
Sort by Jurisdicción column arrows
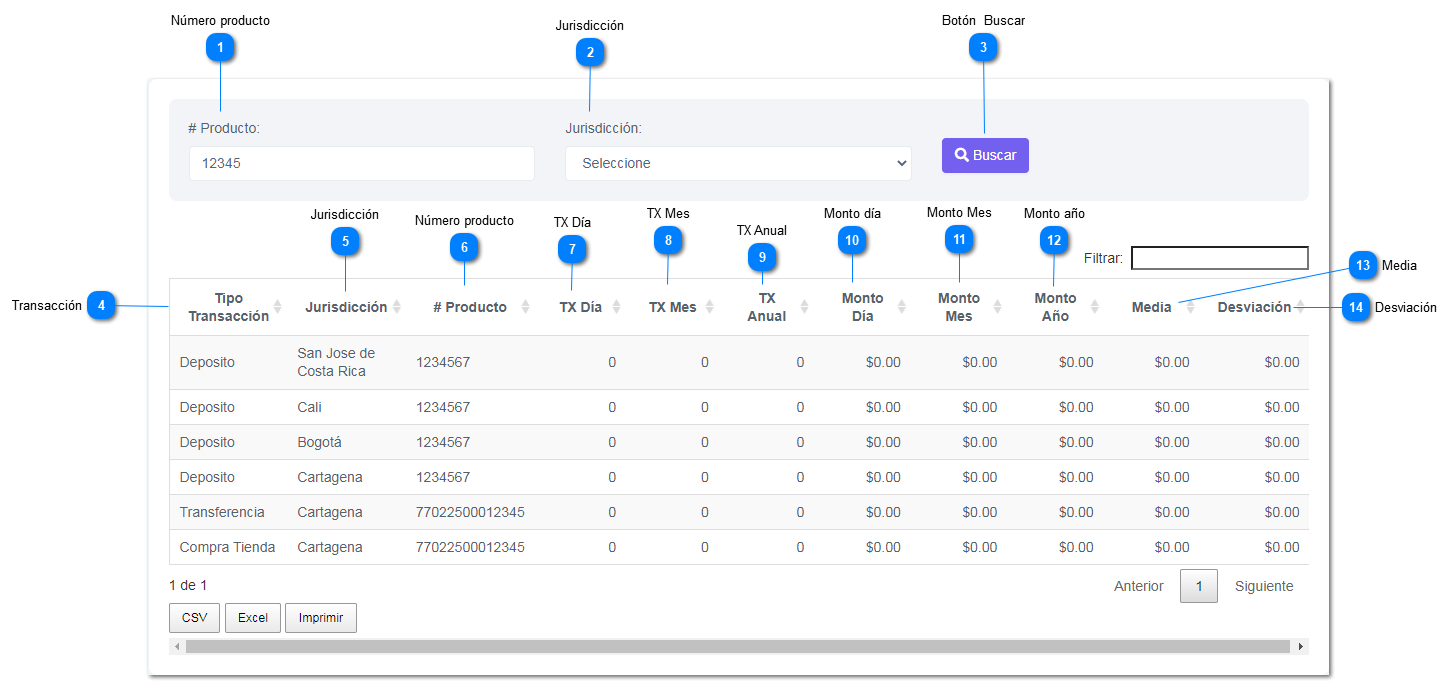396,307
